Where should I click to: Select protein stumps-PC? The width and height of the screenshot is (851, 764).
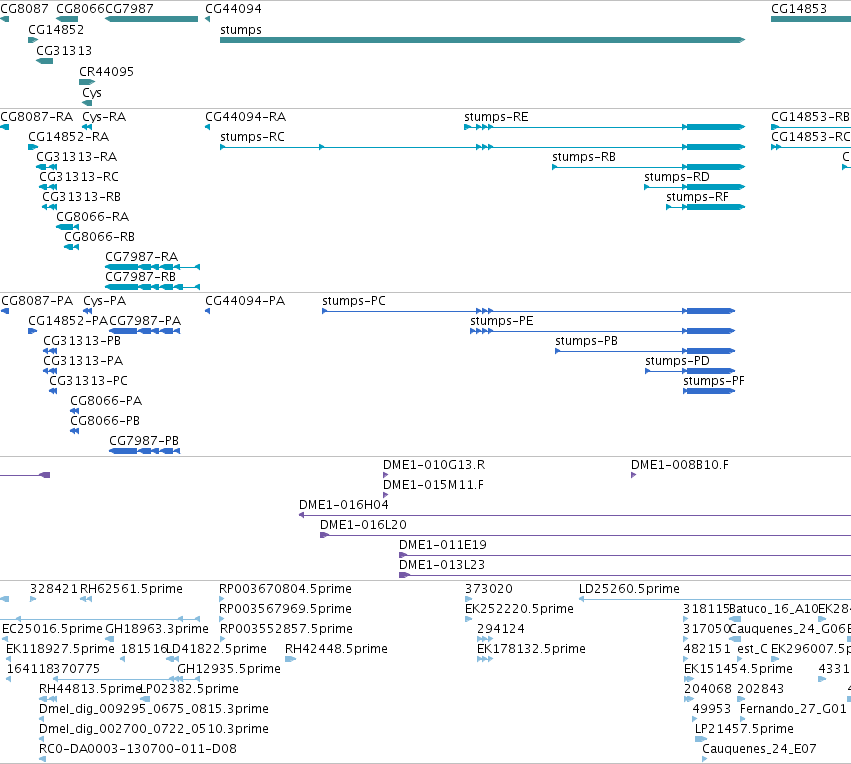[529, 311]
